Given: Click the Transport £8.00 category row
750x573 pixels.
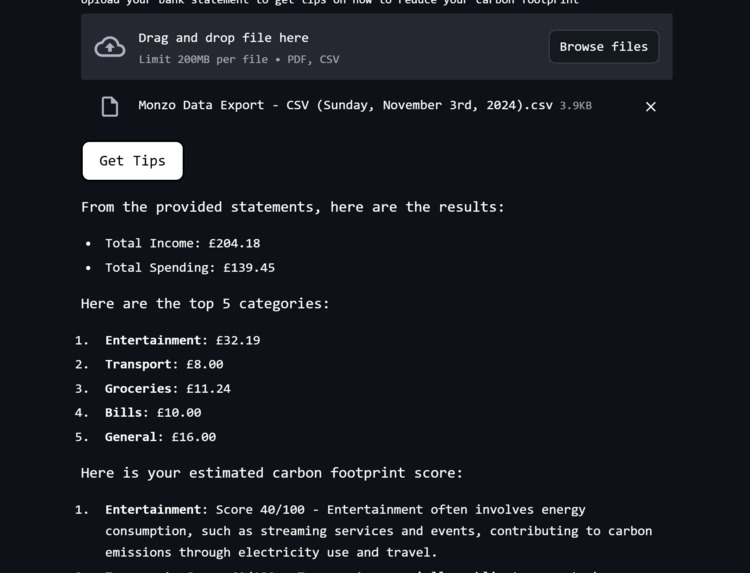Looking at the screenshot, I should [x=164, y=364].
